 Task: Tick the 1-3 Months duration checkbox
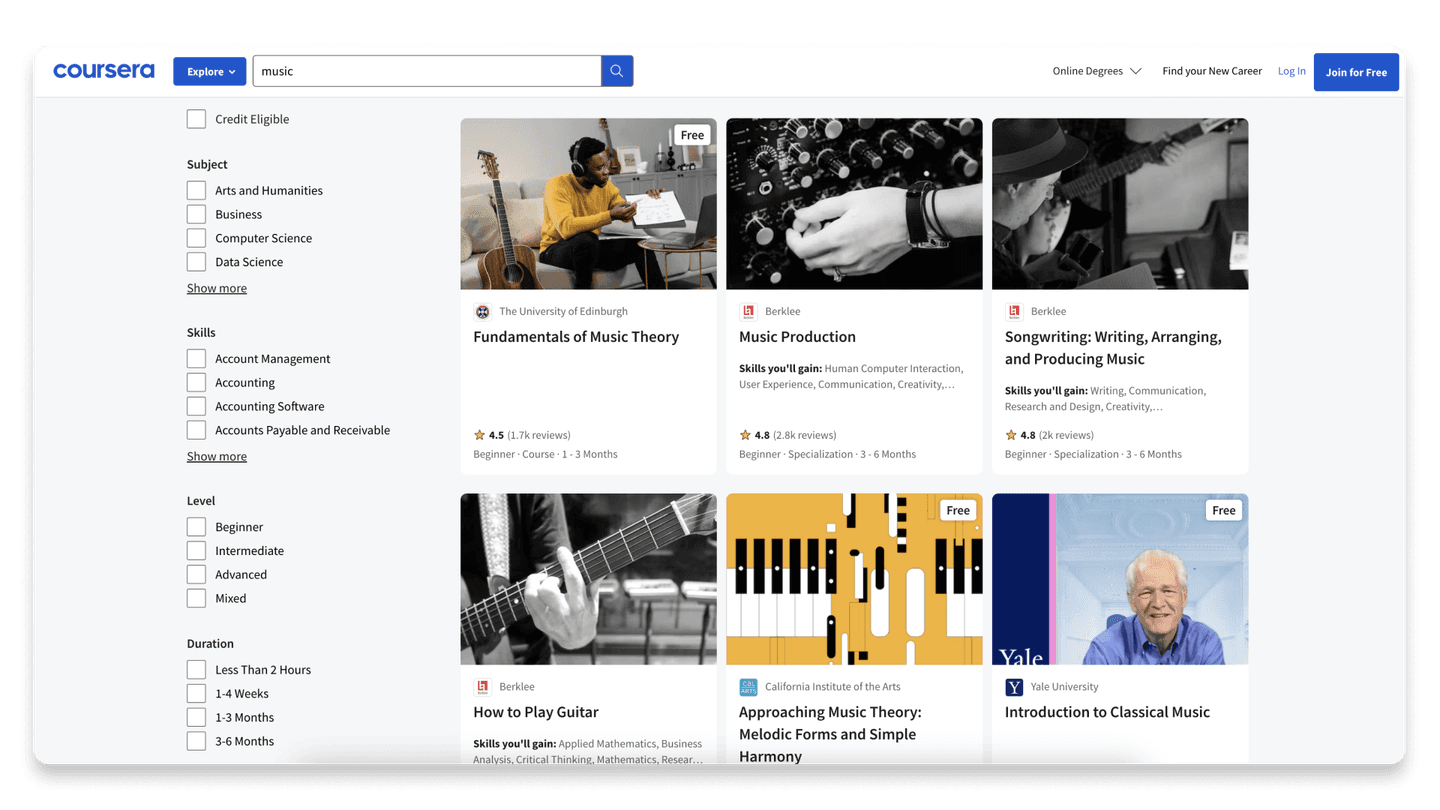(x=196, y=717)
